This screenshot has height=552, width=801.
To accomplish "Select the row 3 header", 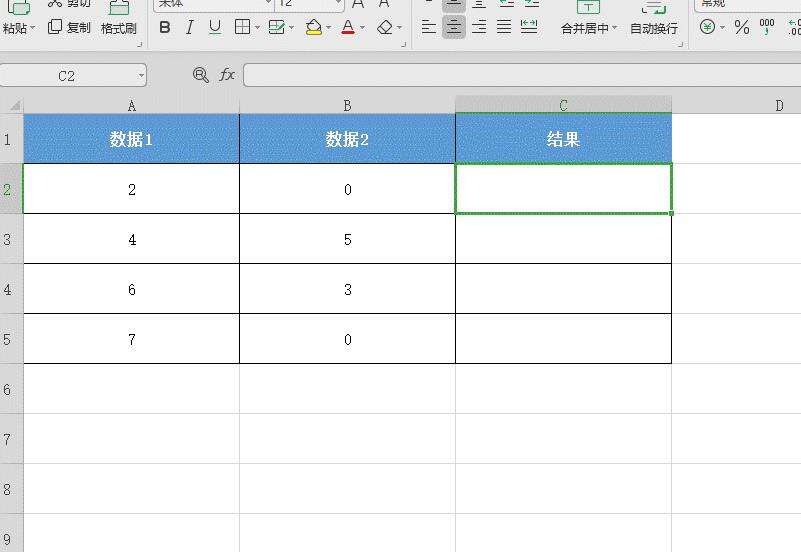I will coord(12,239).
